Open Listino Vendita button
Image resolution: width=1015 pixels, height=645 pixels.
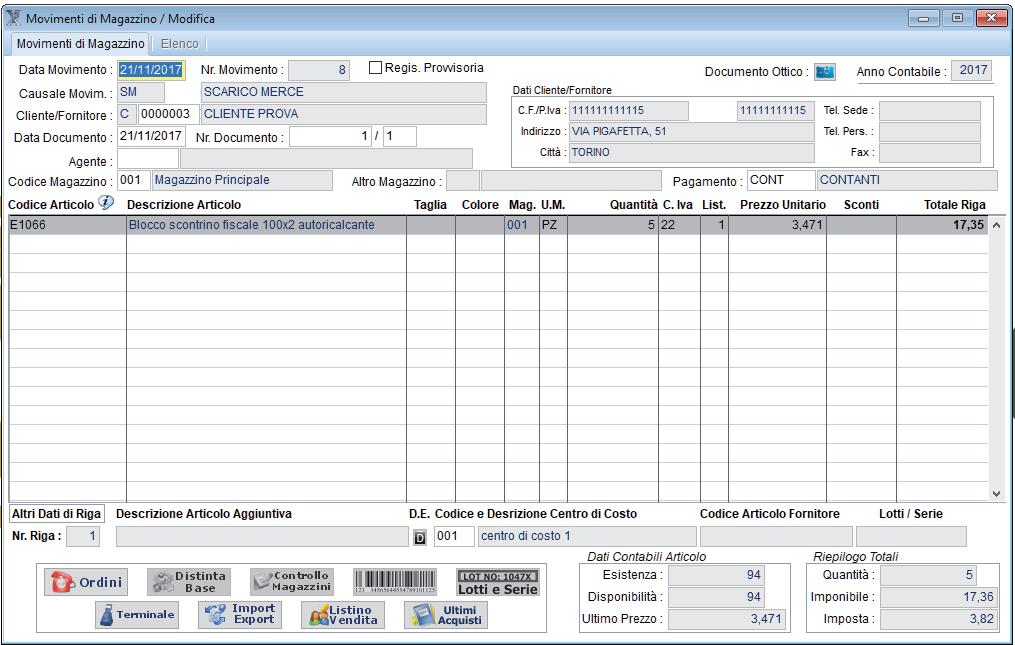pyautogui.click(x=342, y=615)
